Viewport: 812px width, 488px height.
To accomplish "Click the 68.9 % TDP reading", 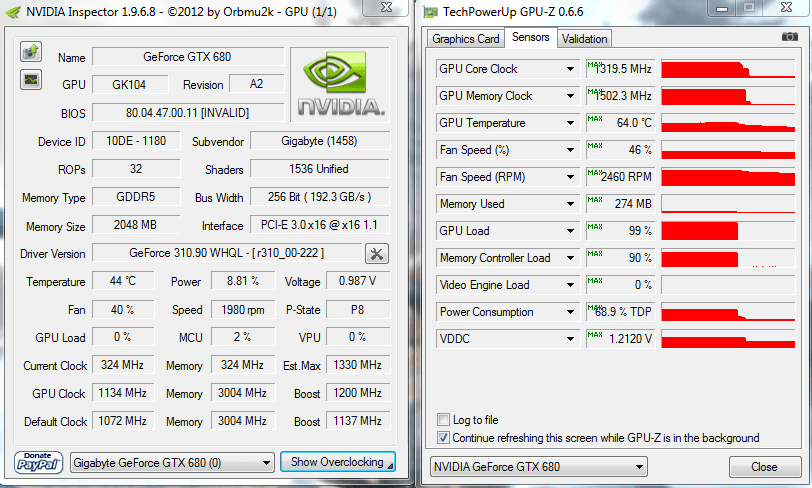I will coord(620,311).
